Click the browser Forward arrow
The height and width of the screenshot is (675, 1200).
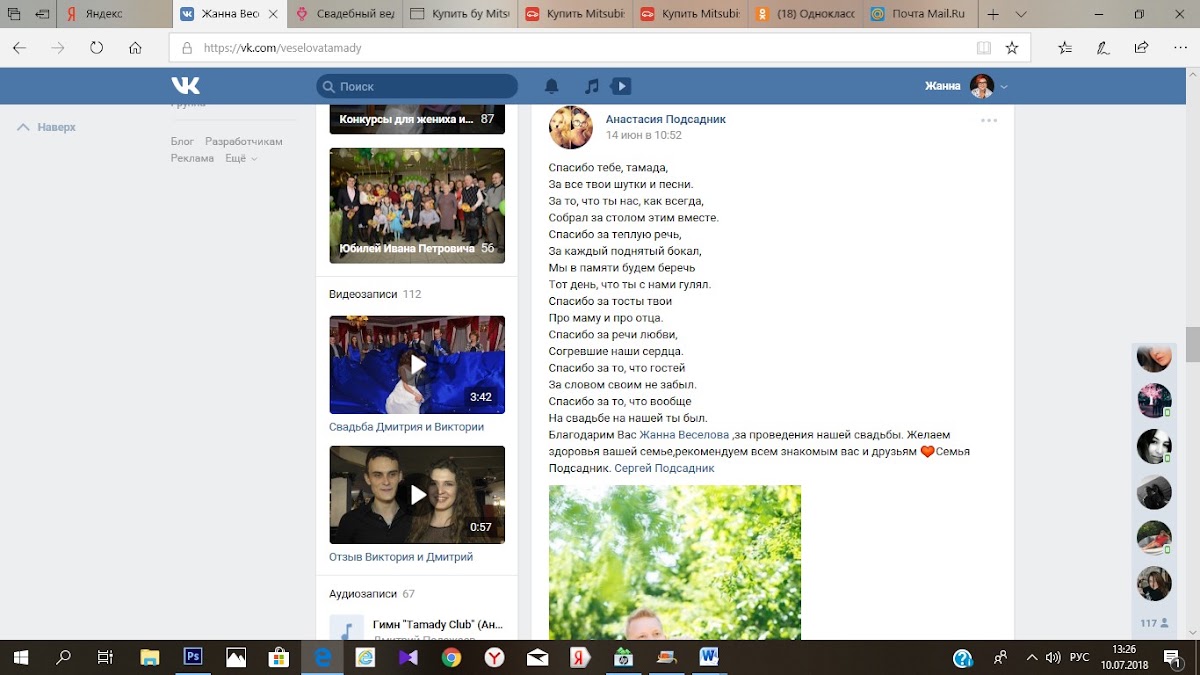tap(59, 47)
